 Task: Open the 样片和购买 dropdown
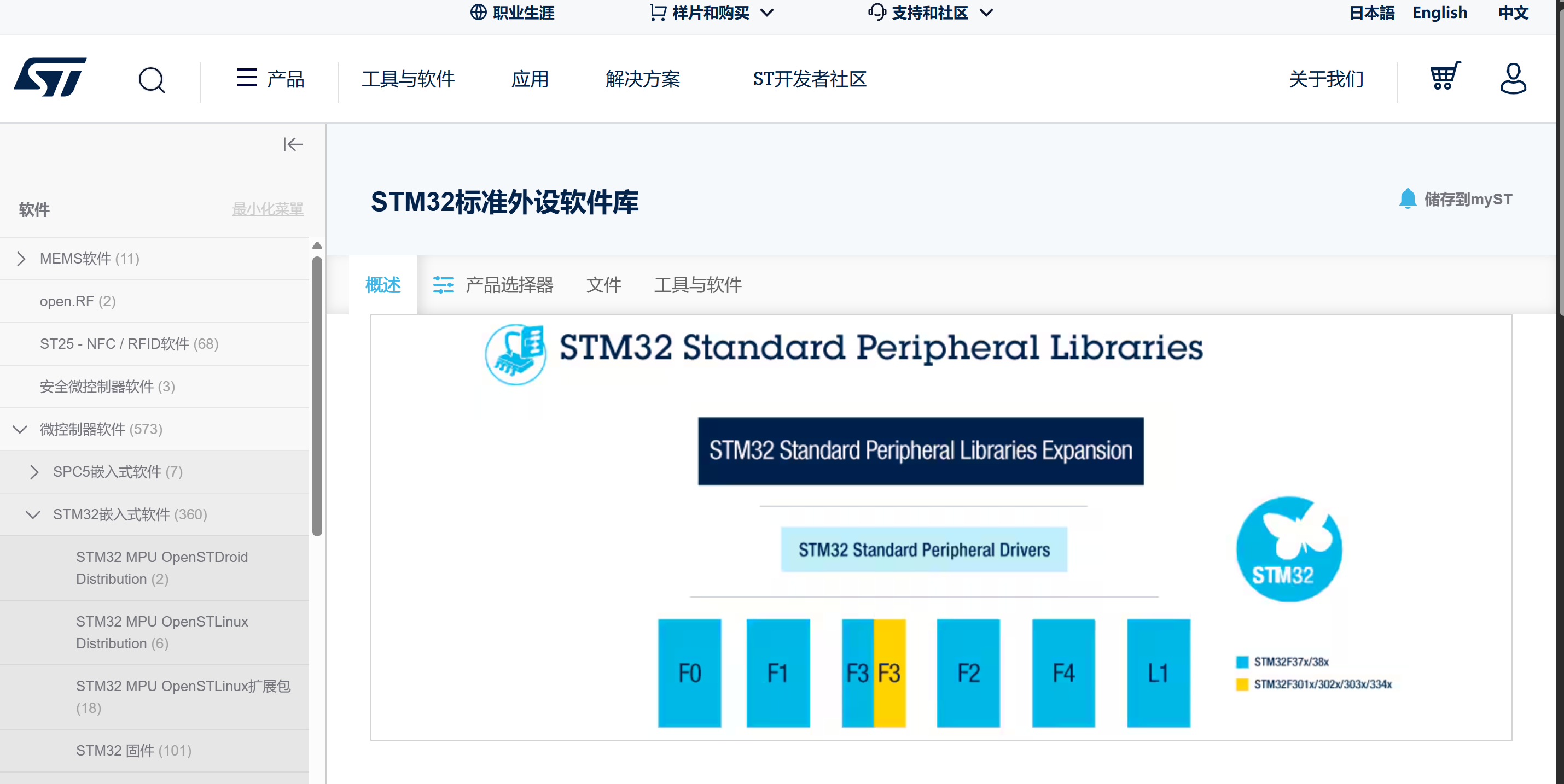tap(712, 13)
